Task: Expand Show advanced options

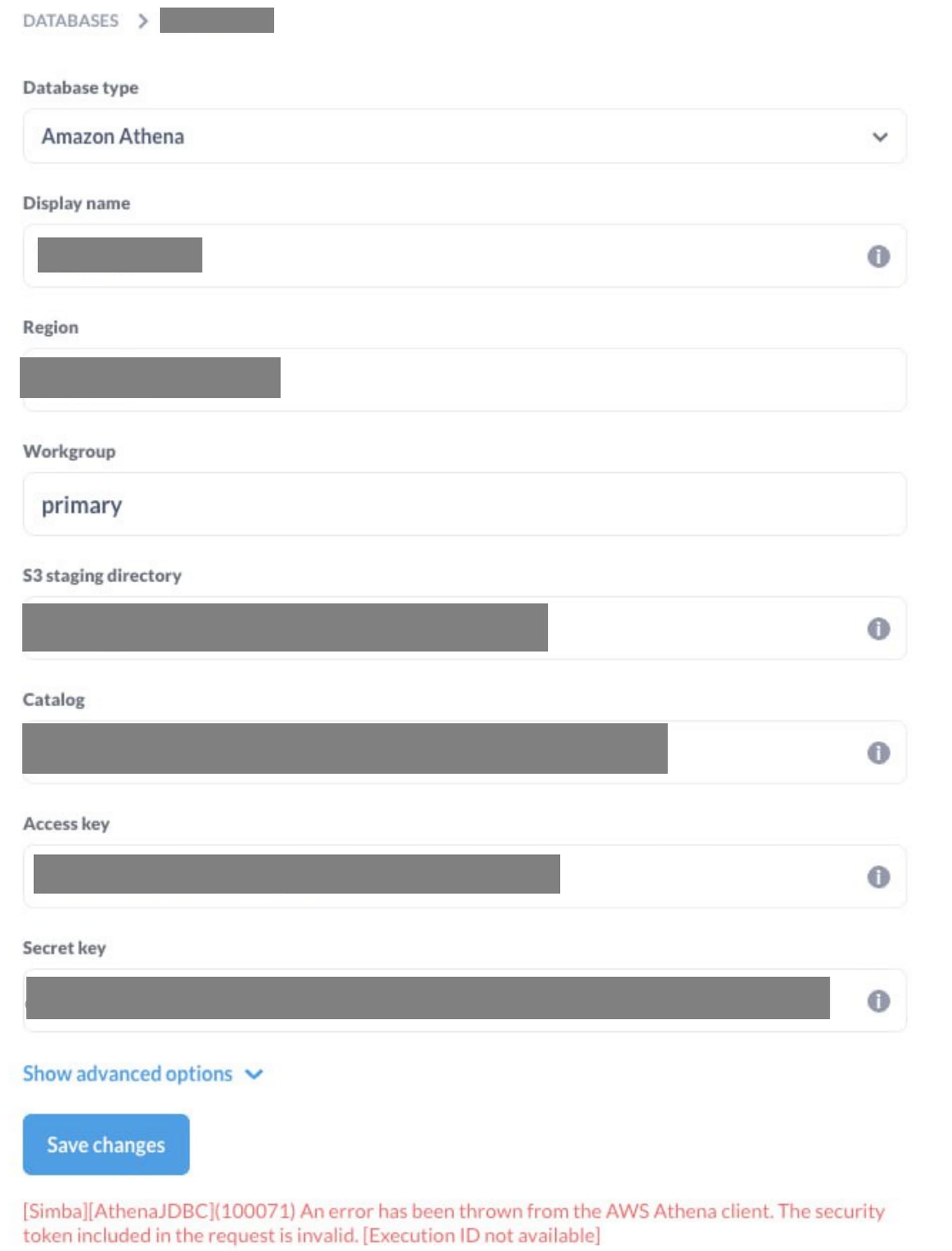Action: click(x=127, y=1073)
